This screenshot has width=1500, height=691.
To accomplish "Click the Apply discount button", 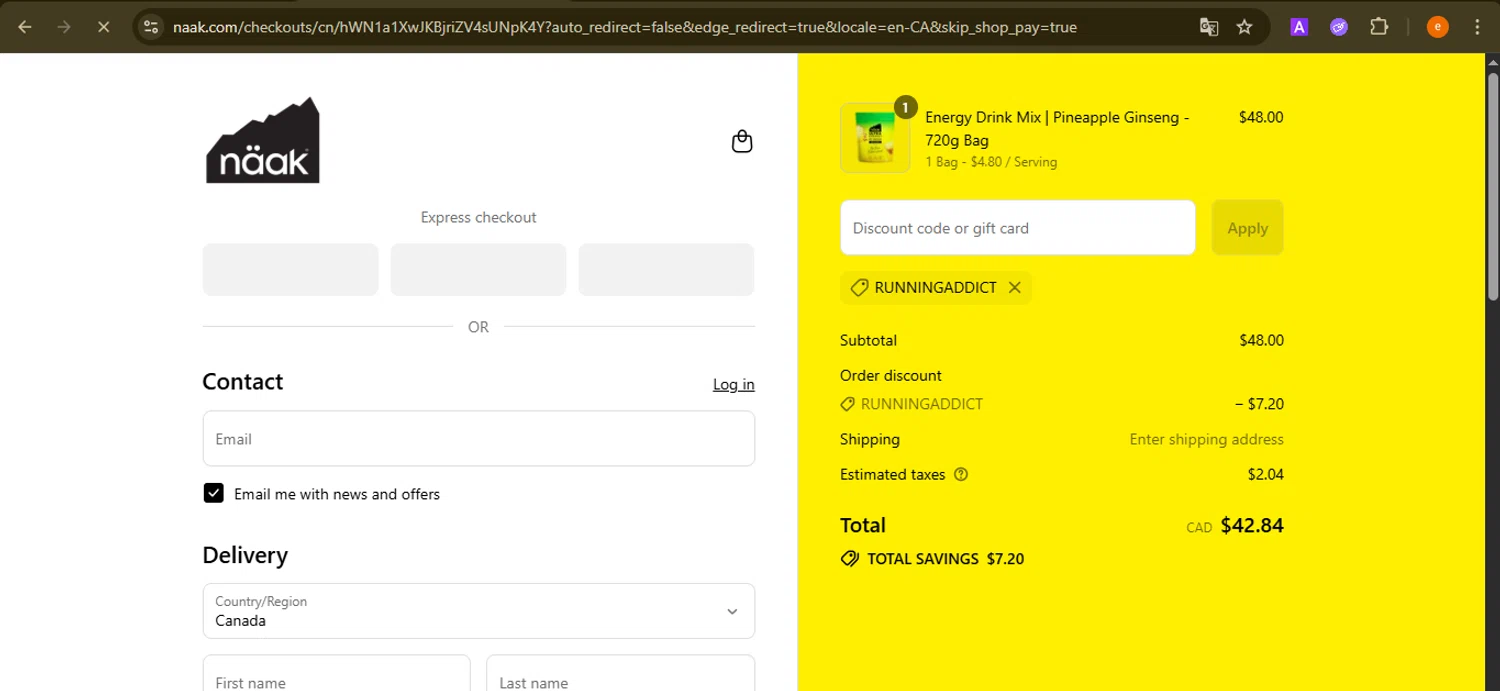I will click(x=1248, y=228).
